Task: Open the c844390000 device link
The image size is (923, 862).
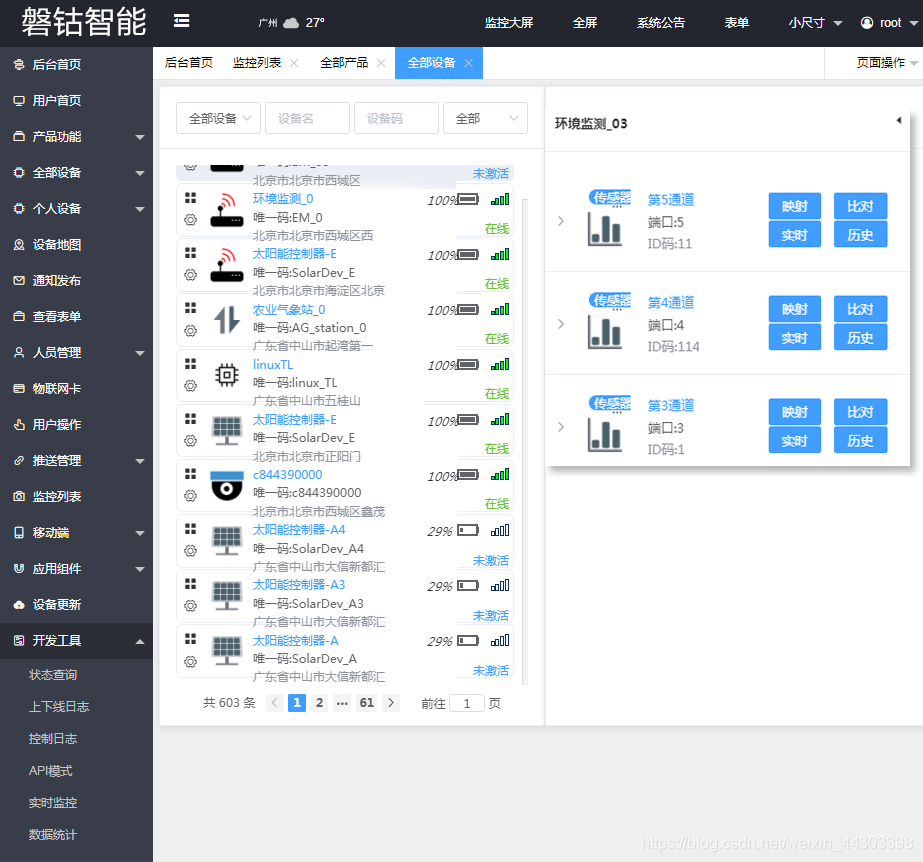Action: pos(287,475)
